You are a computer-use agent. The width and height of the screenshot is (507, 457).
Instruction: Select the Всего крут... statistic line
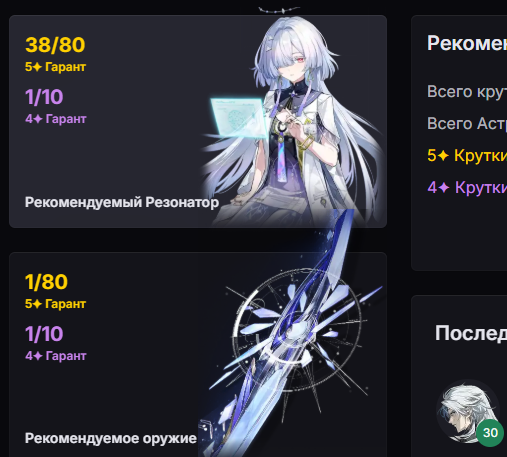[467, 92]
